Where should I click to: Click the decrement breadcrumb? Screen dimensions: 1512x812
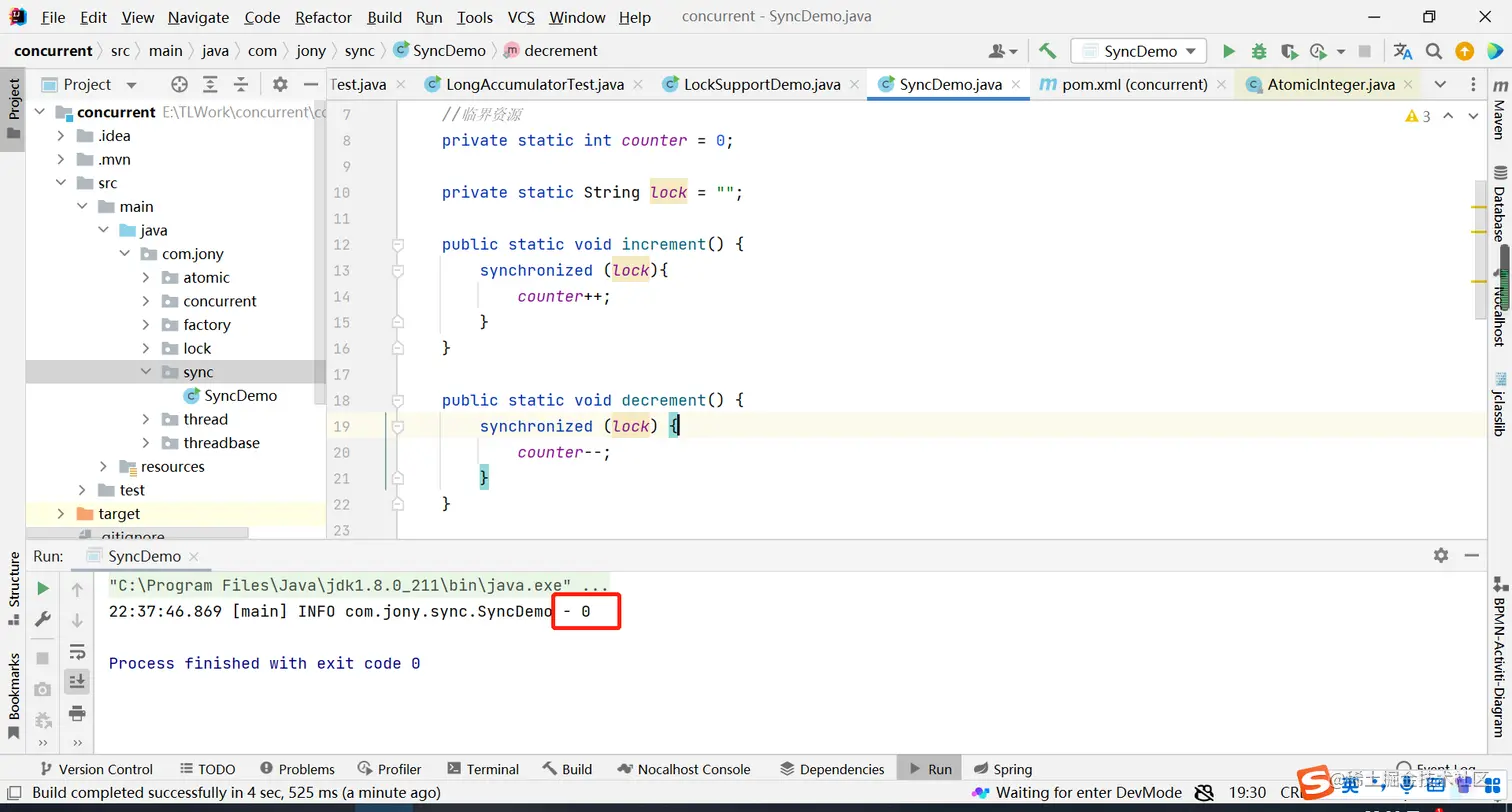[551, 51]
